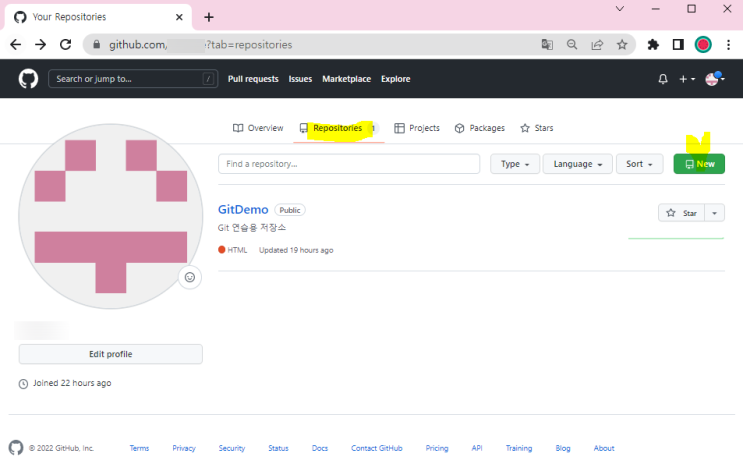Click the browser back arrow
743x464 pixels.
coord(16,45)
